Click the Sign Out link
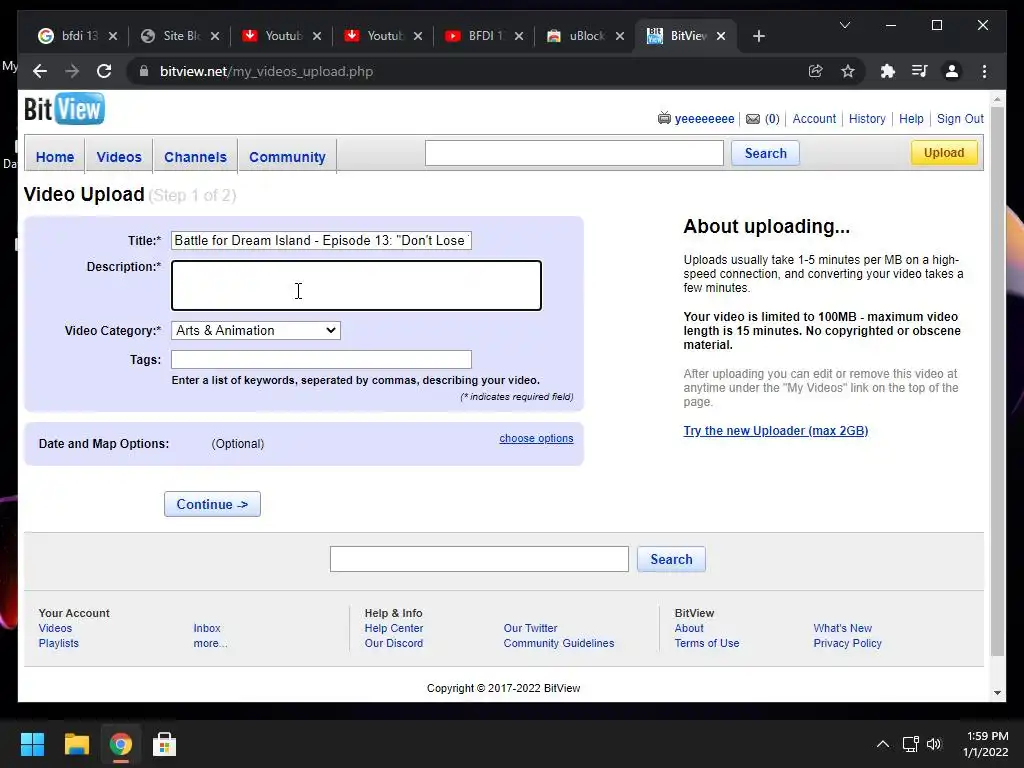Image resolution: width=1024 pixels, height=768 pixels. pos(960,119)
